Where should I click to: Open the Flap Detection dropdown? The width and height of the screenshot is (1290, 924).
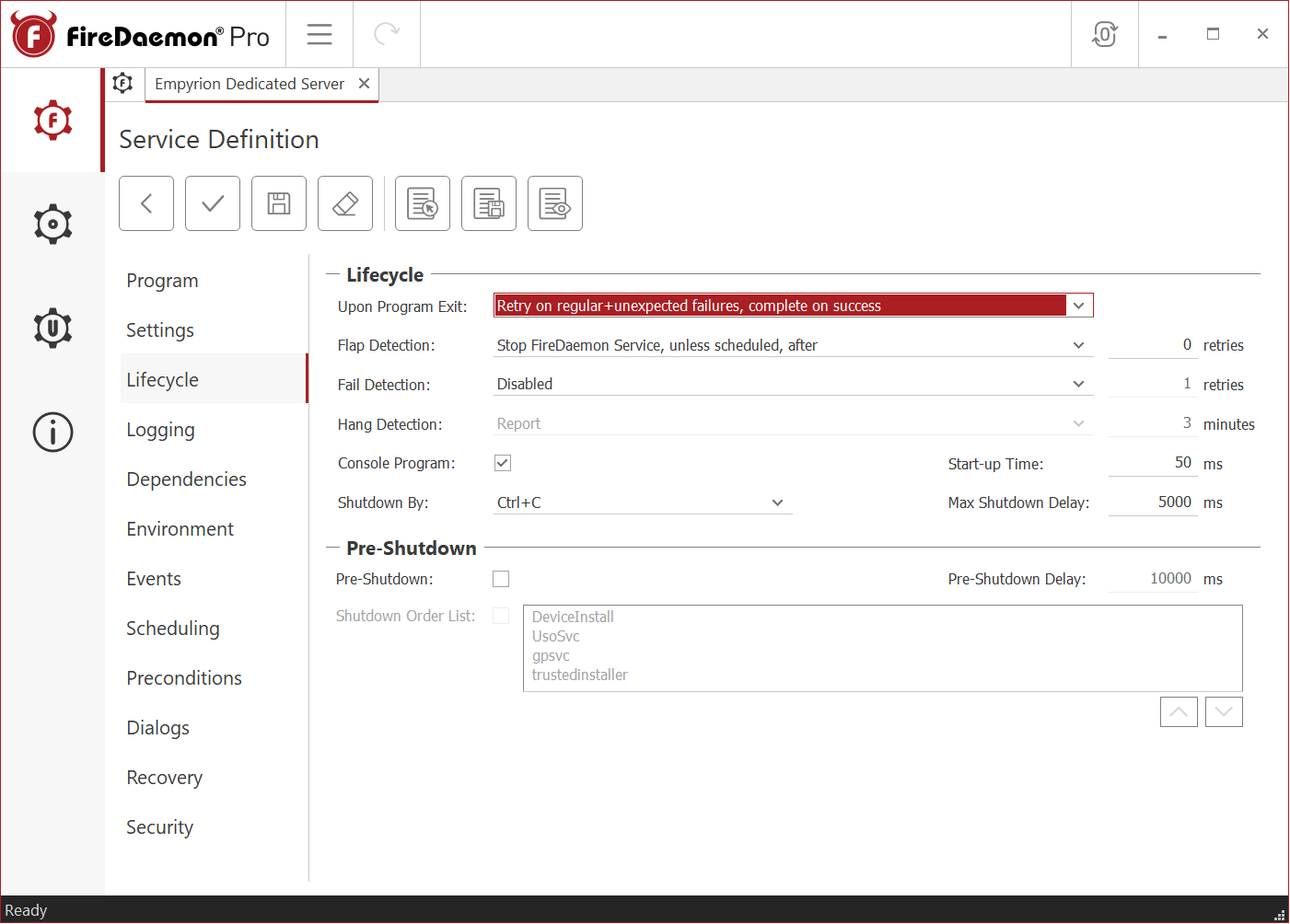794,345
